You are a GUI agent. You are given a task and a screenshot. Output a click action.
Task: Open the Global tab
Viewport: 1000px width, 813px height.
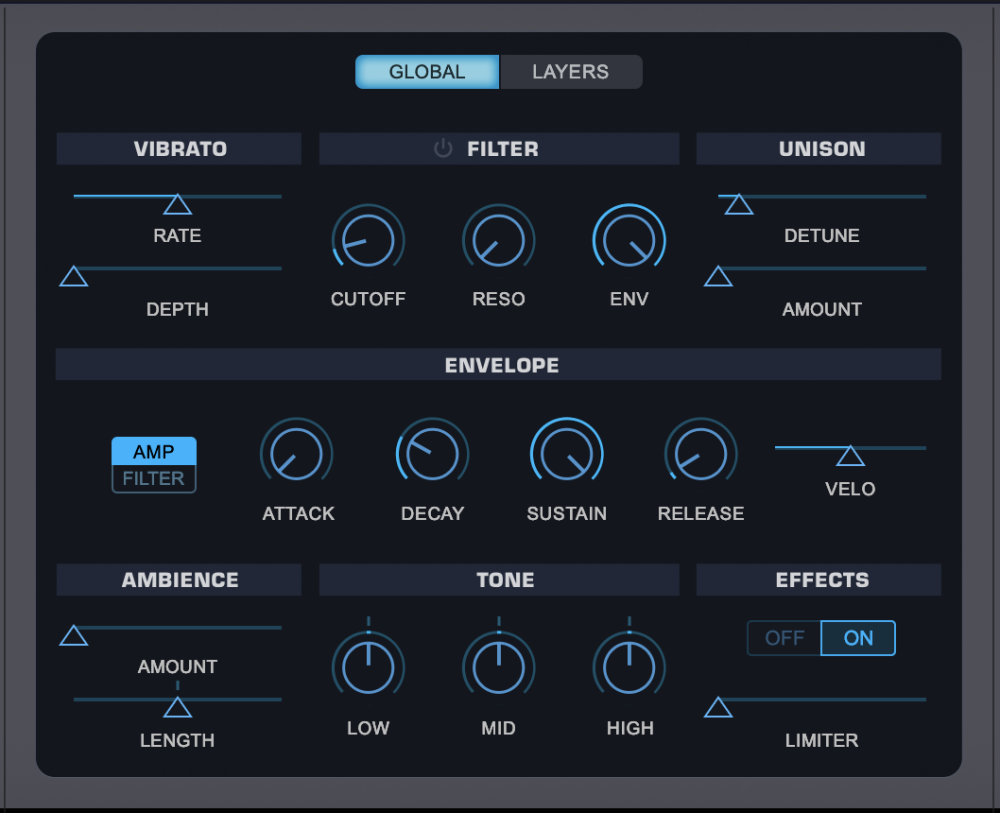click(427, 71)
